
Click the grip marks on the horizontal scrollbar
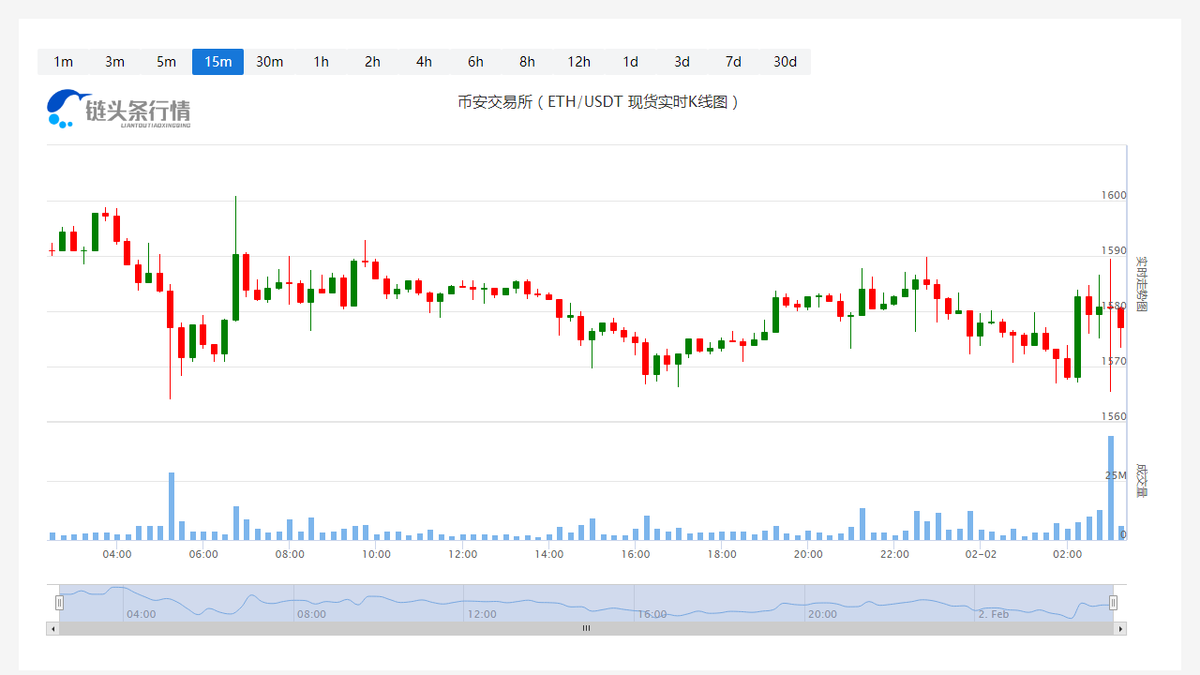pos(585,628)
